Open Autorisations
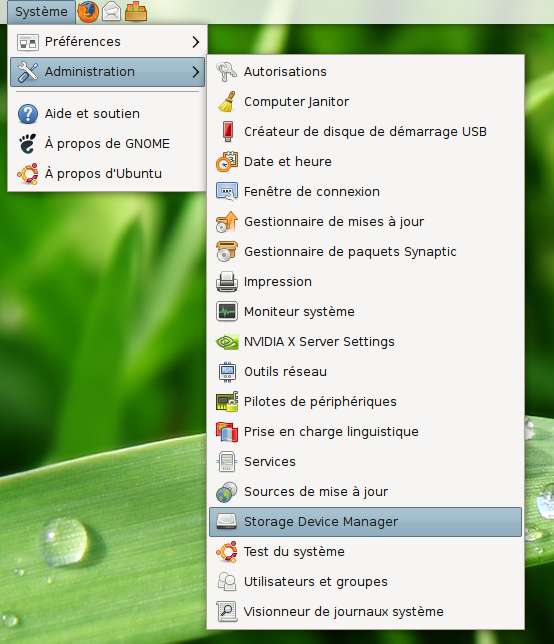Screen dimensions: 554x644 366,72
